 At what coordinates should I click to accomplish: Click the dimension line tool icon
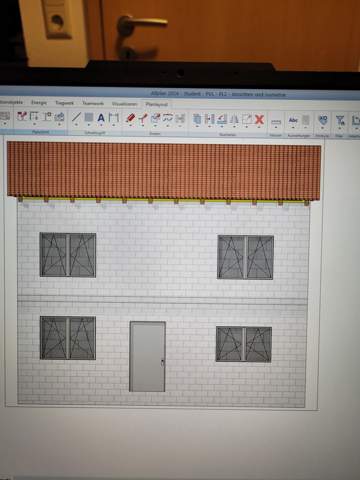pos(114,118)
